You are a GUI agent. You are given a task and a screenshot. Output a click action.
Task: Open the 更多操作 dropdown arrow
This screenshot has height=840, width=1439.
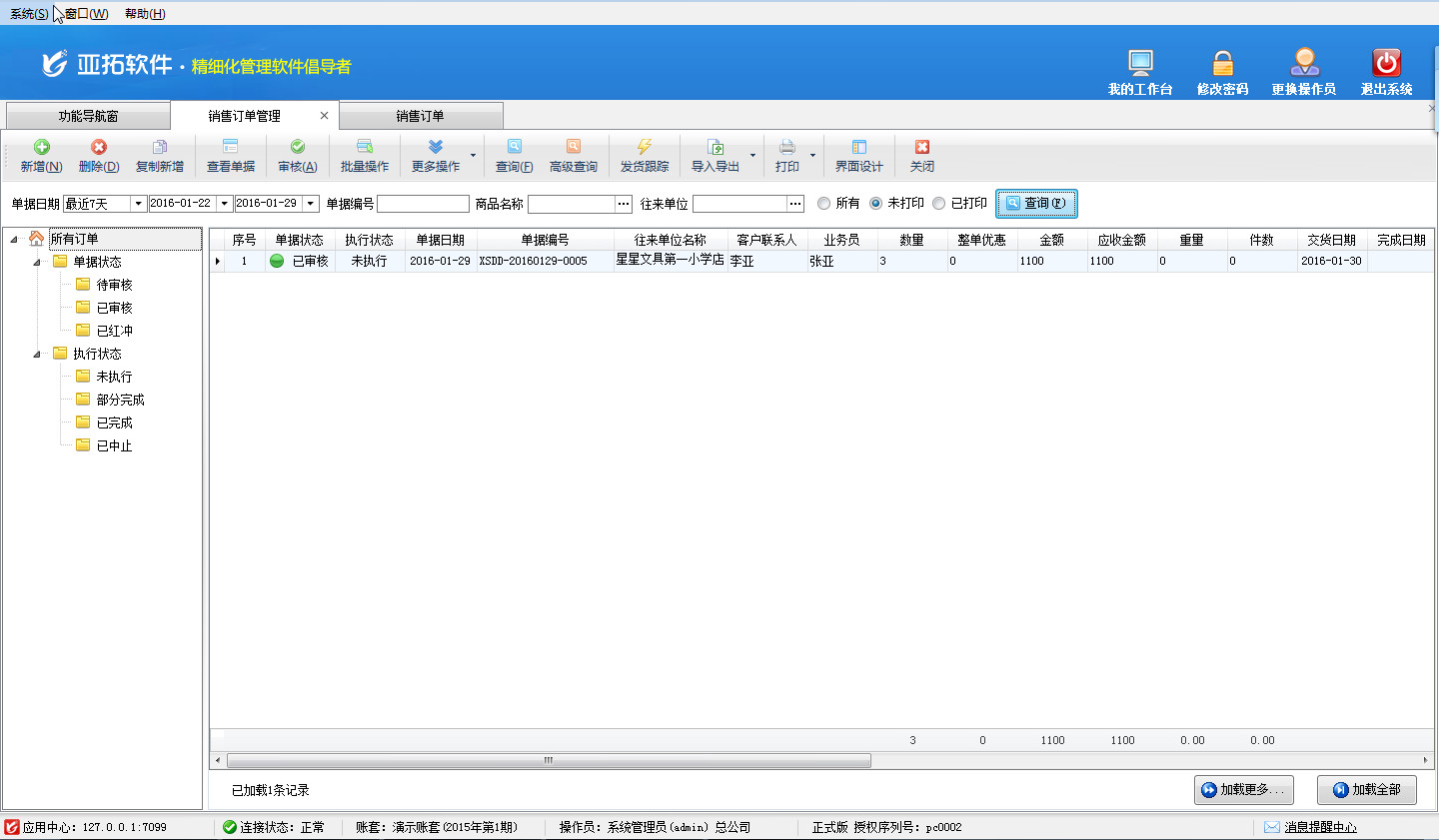pyautogui.click(x=473, y=156)
